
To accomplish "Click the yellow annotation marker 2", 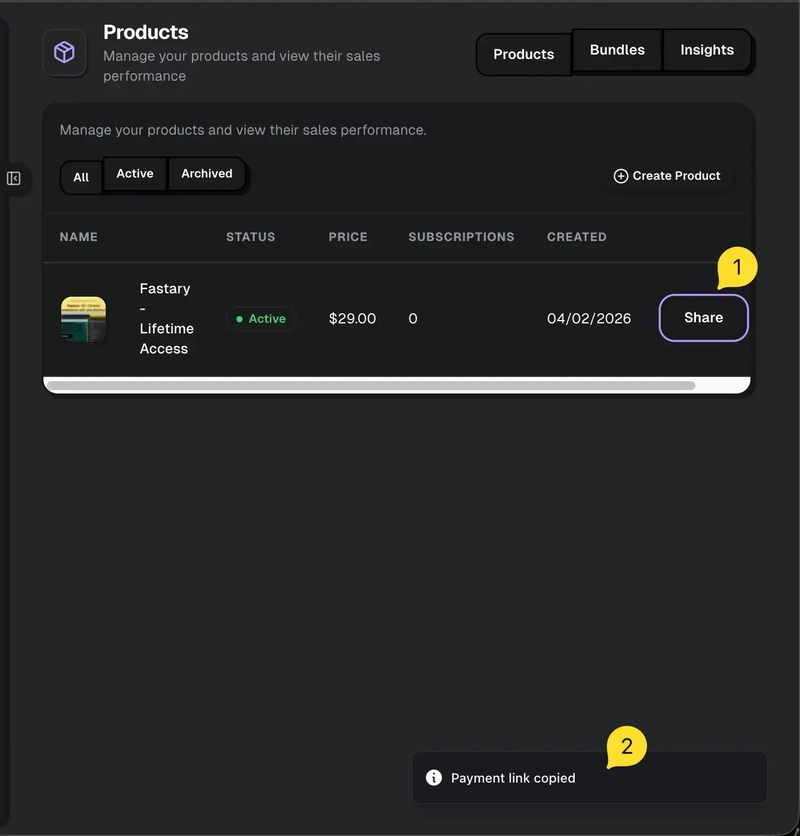I will pyautogui.click(x=627, y=746).
